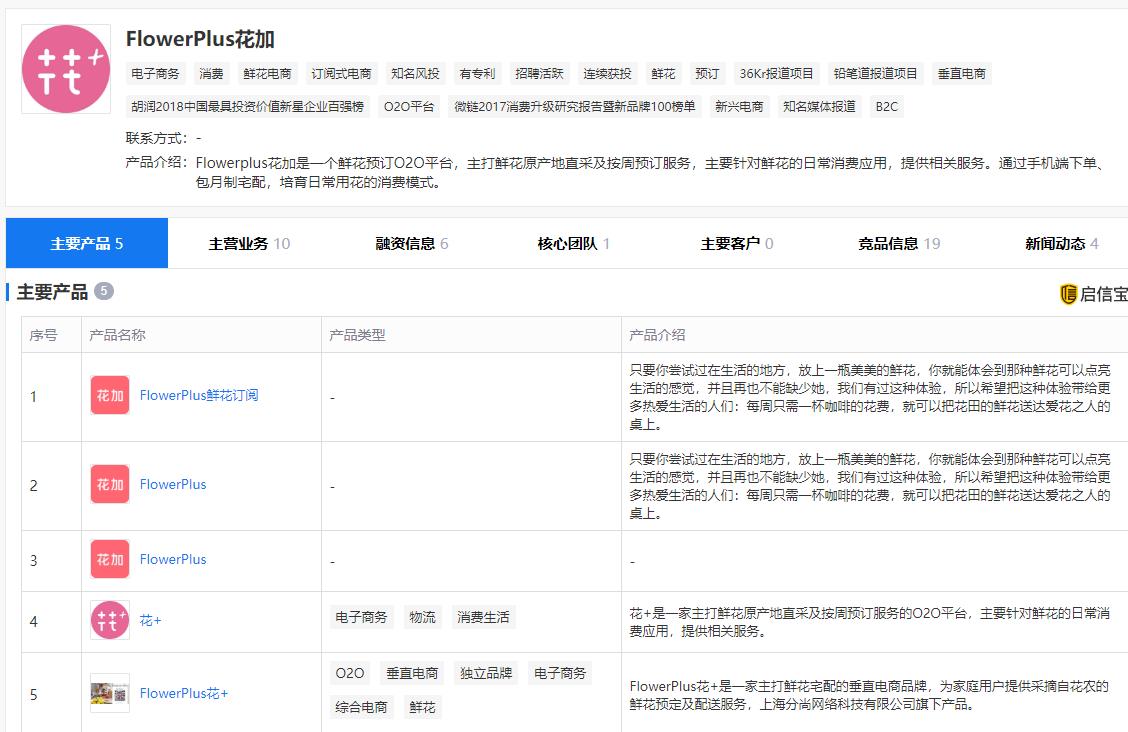Click the 招聘活跃 tag
The height and width of the screenshot is (732, 1128).
539,73
